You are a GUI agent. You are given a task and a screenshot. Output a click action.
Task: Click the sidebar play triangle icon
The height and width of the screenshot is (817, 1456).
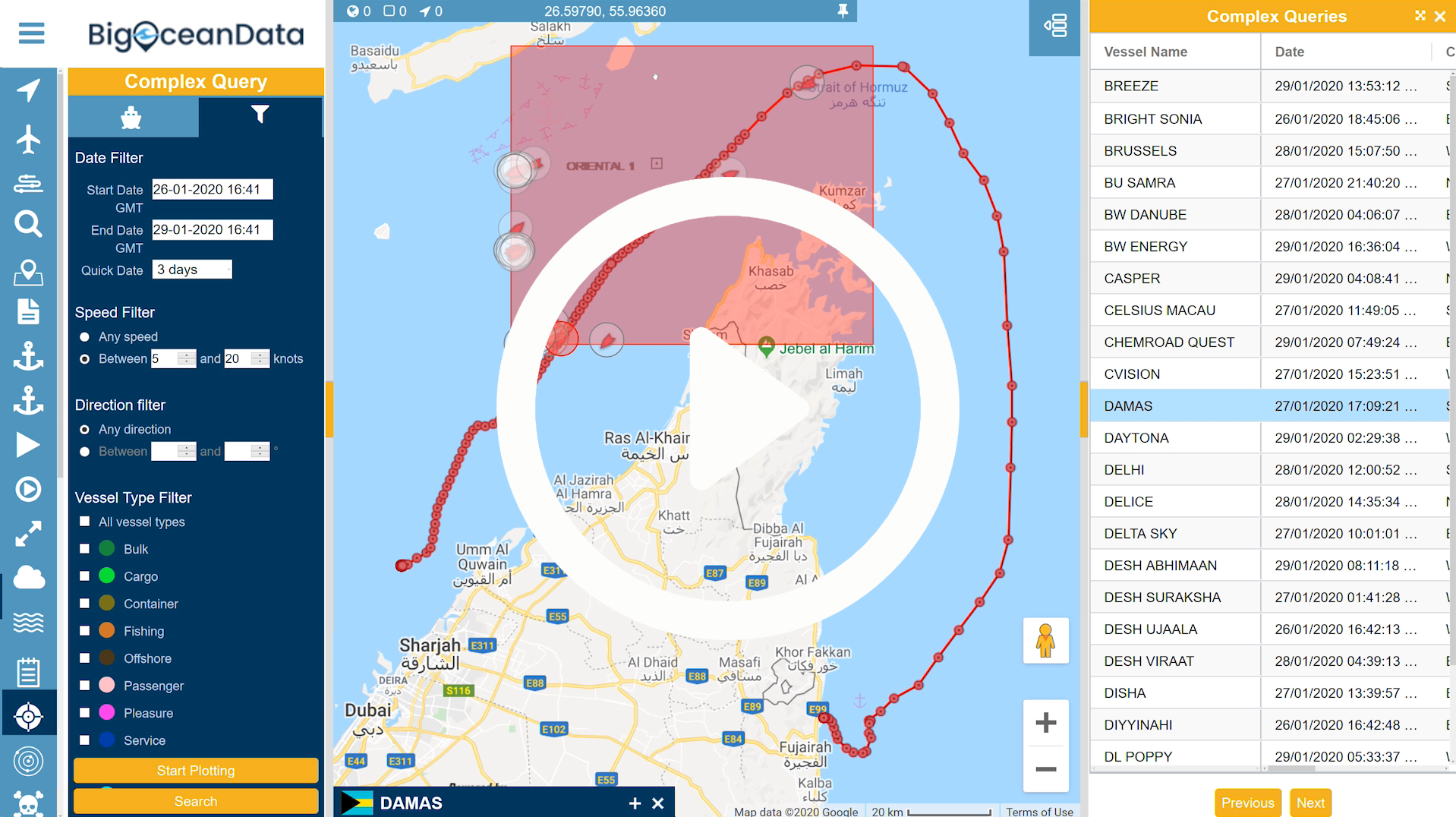[28, 445]
